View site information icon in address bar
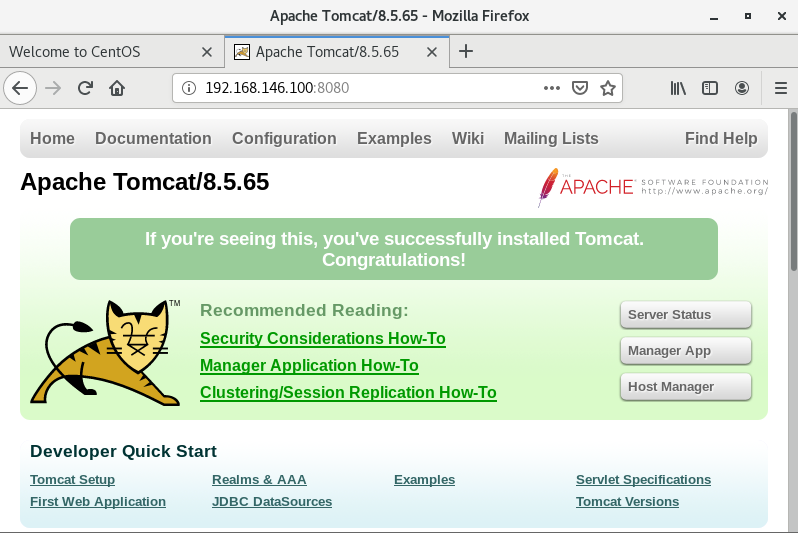 [x=189, y=88]
